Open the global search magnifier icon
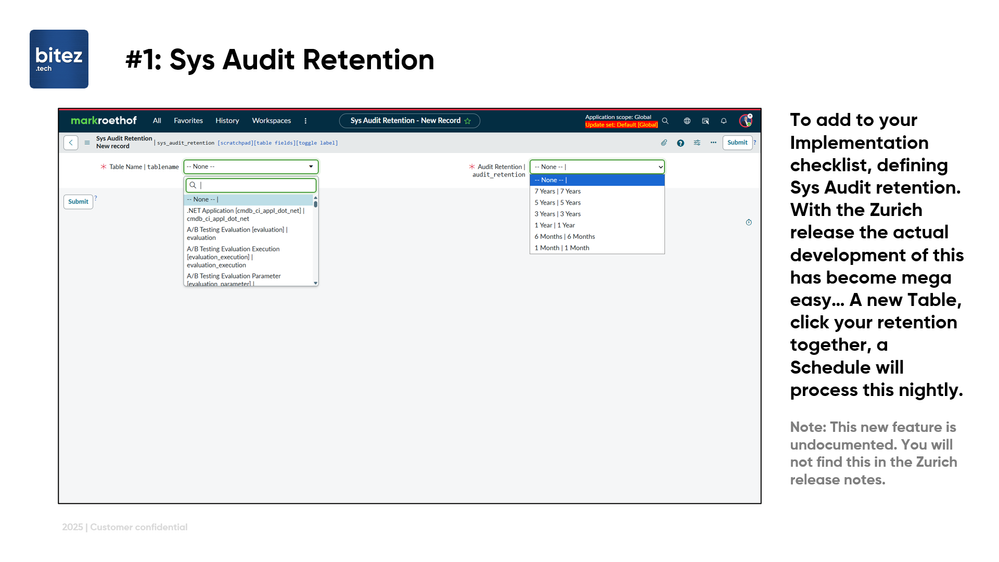This screenshot has height=562, width=999. (665, 120)
